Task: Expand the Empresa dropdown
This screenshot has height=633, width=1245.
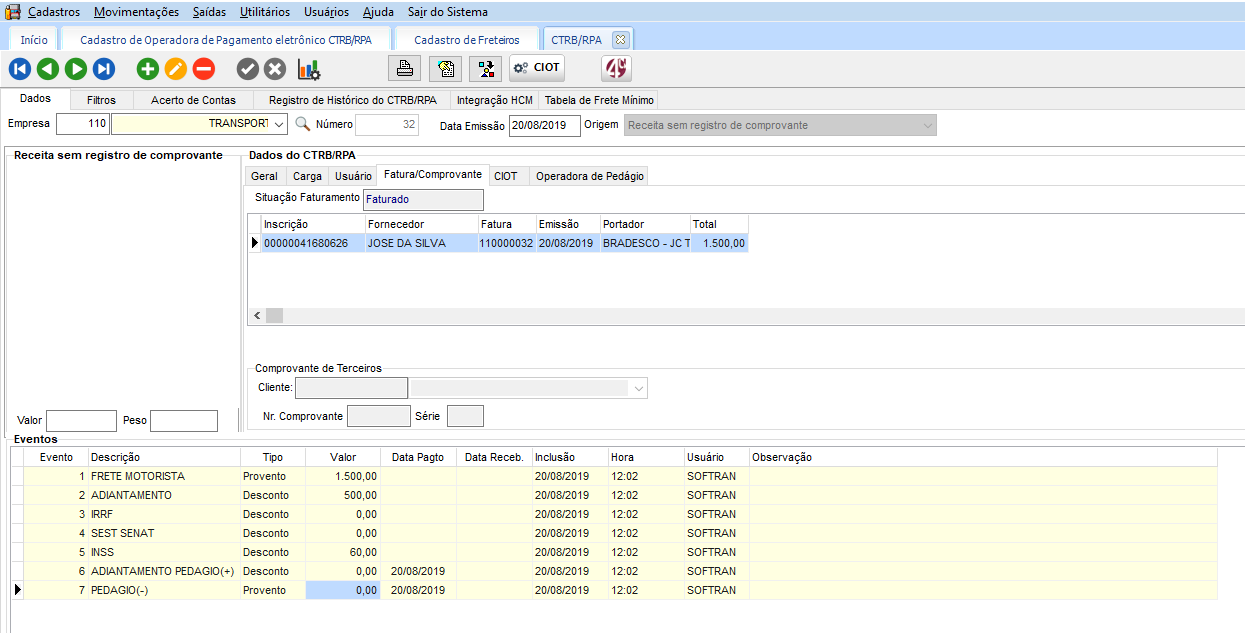Action: (279, 125)
